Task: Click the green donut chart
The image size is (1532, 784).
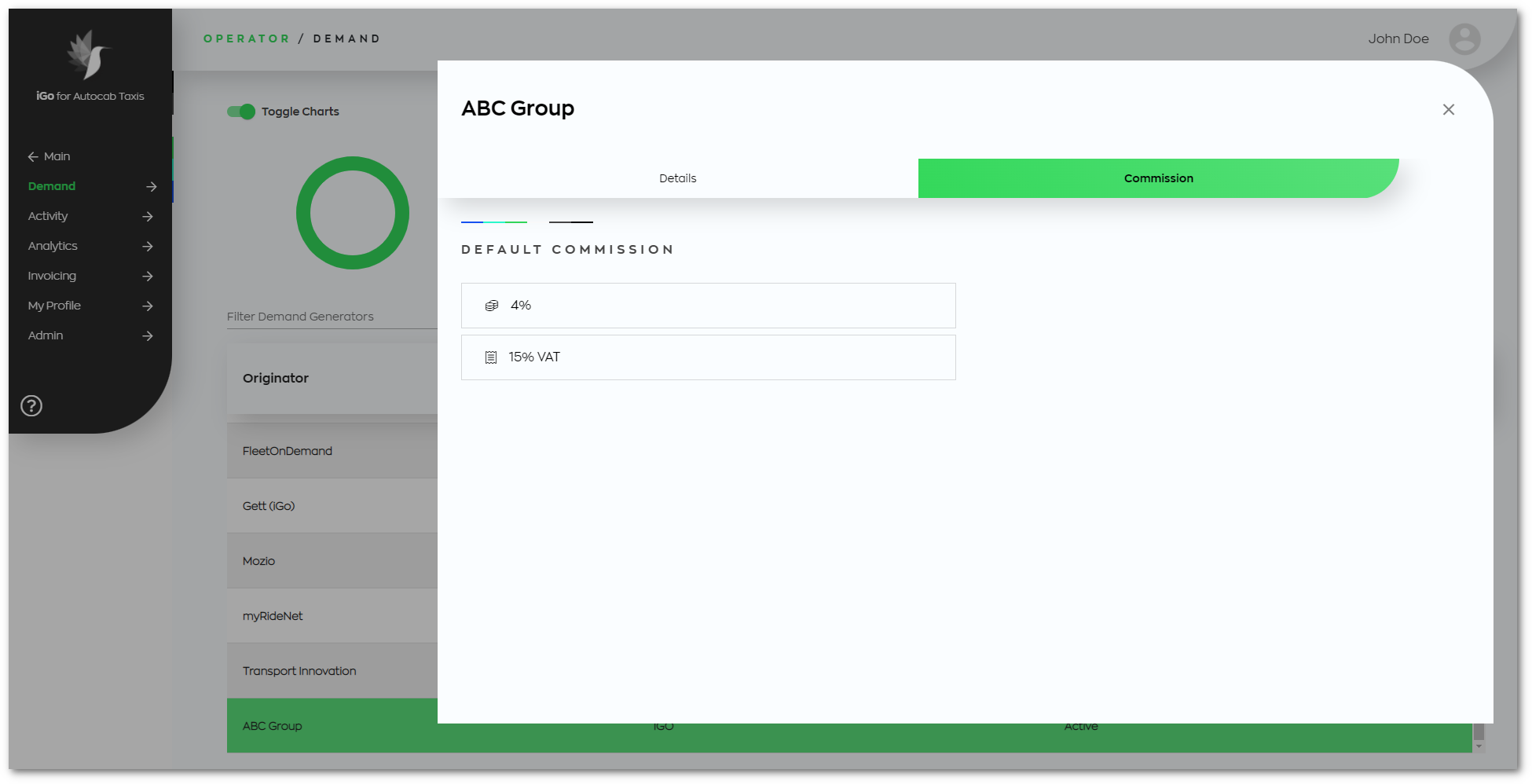Action: (353, 213)
